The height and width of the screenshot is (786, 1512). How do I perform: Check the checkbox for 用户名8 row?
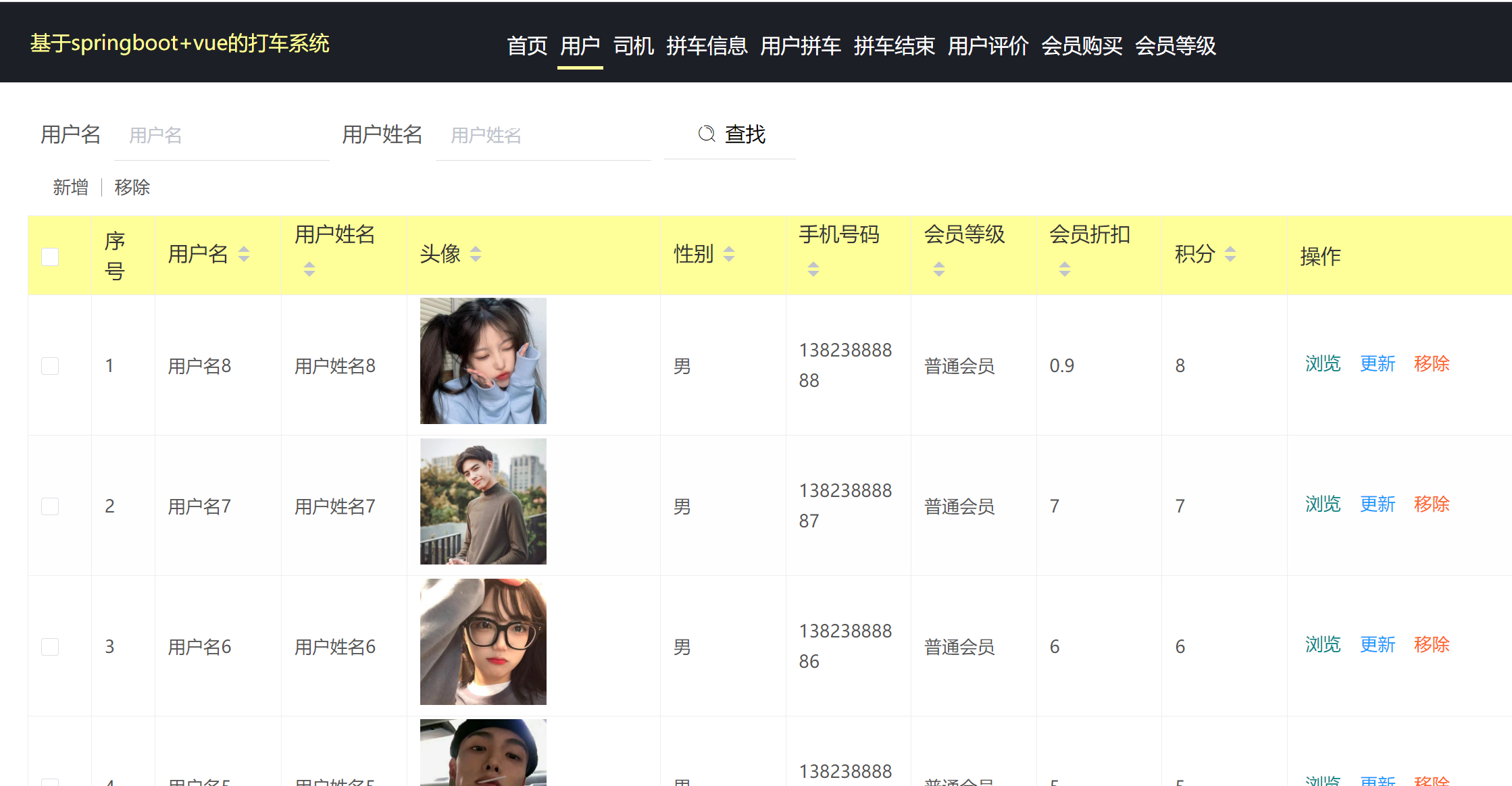50,365
